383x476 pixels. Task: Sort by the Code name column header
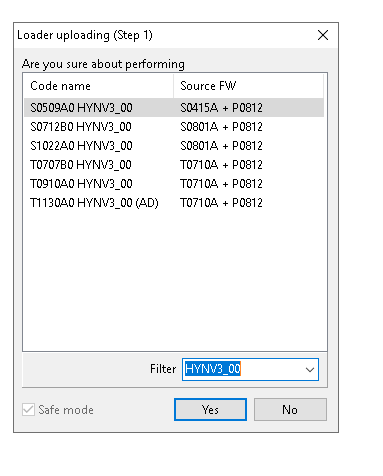(99, 86)
